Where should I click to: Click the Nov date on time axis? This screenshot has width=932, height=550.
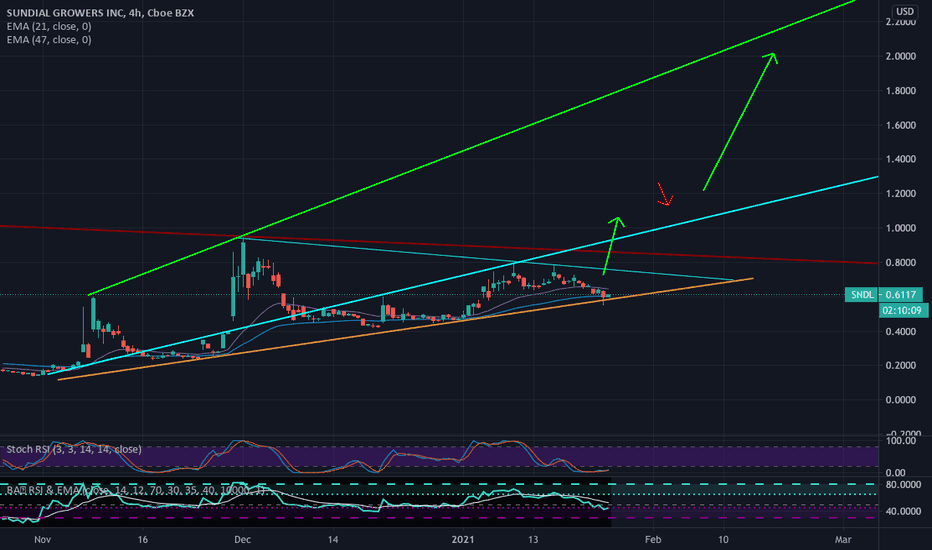42,539
